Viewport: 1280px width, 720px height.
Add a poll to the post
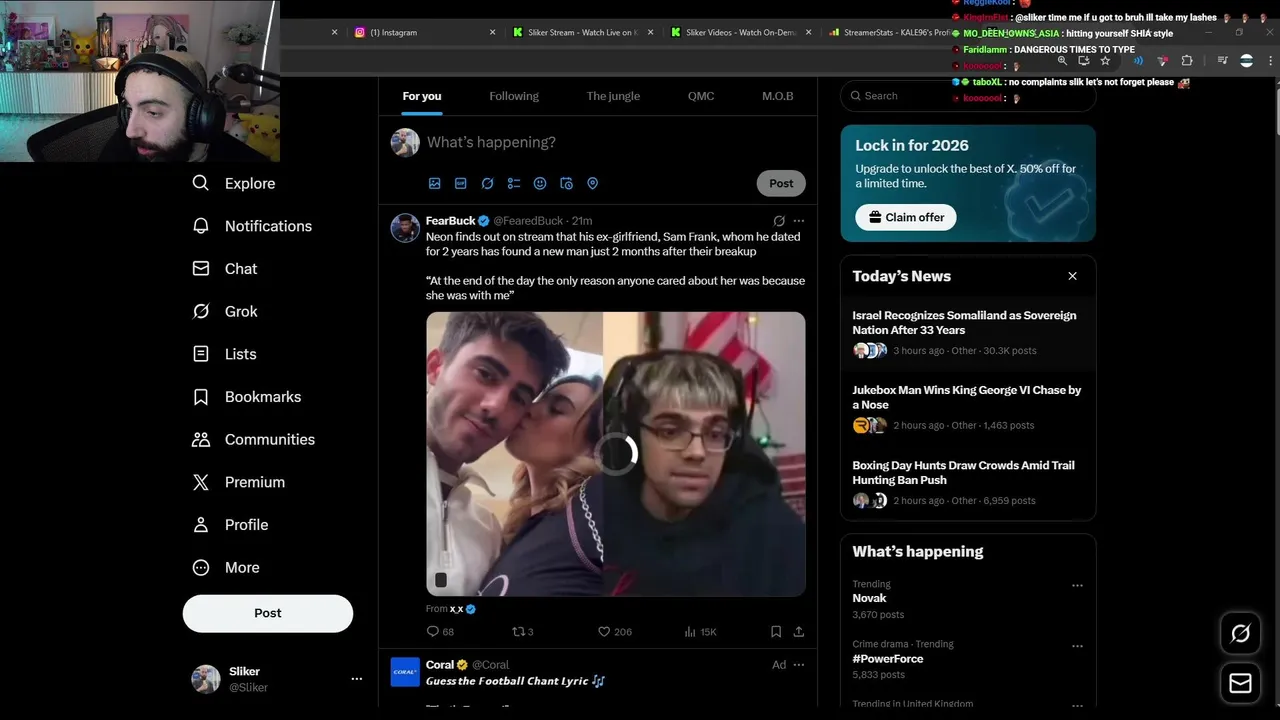point(514,183)
